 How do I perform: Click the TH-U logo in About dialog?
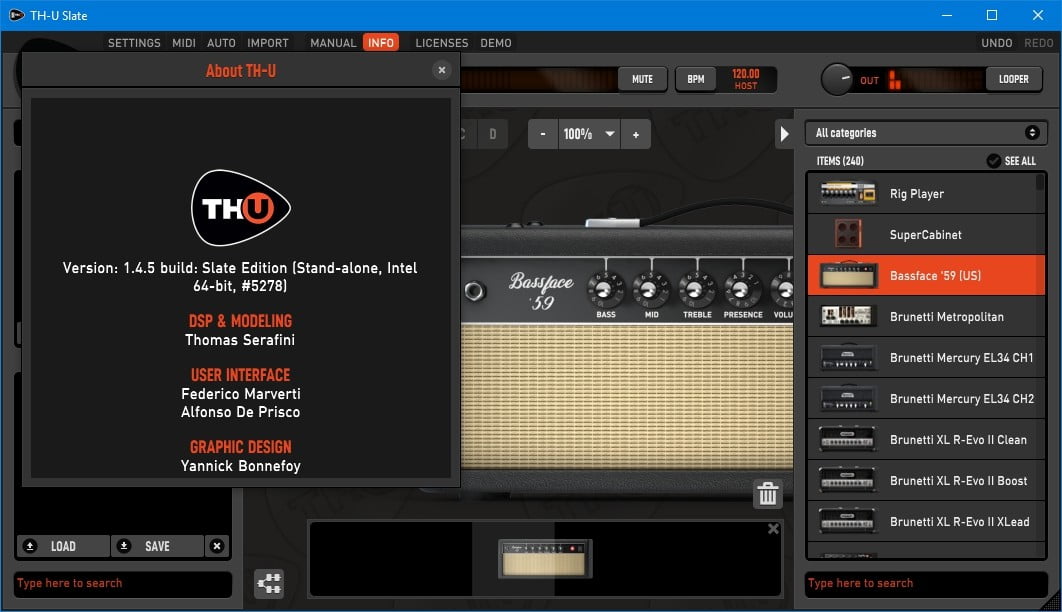click(x=240, y=208)
